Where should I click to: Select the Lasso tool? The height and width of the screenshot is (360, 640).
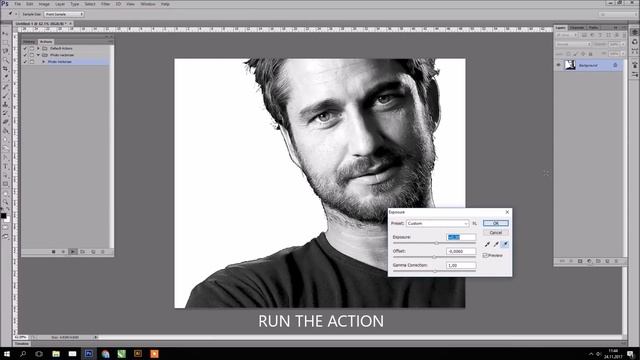(5, 51)
